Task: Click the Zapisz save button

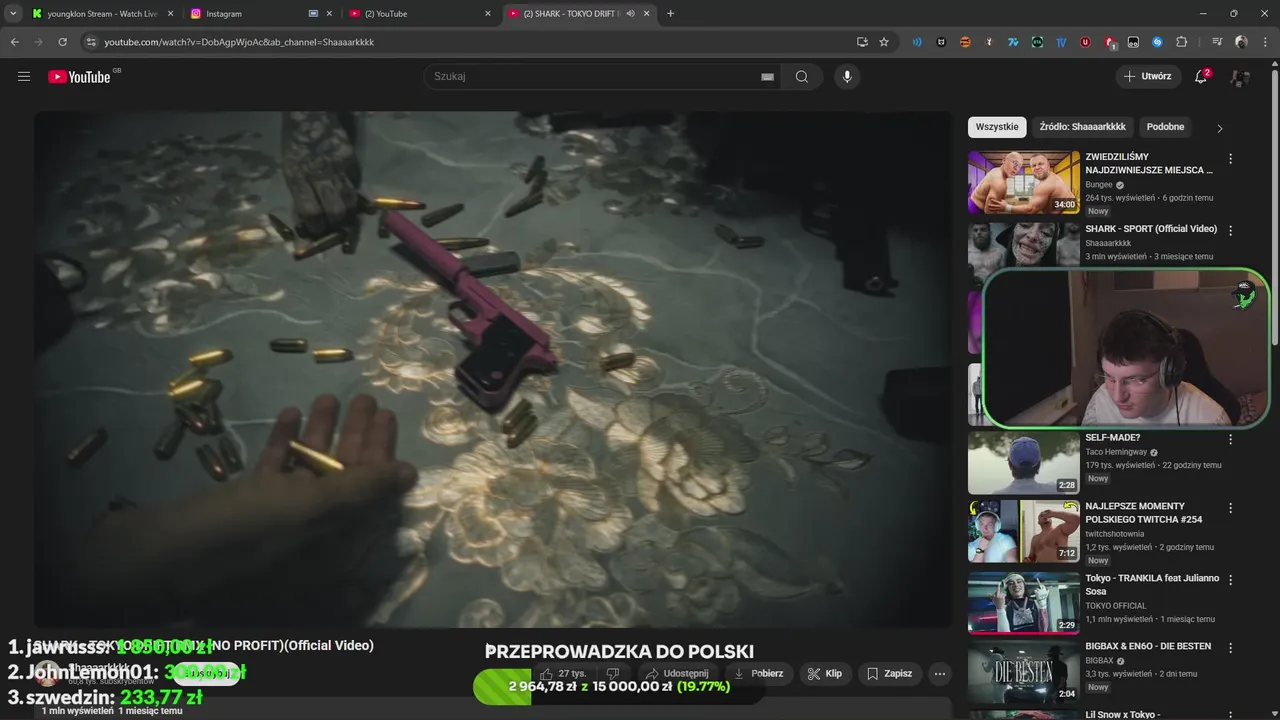Action: point(889,674)
